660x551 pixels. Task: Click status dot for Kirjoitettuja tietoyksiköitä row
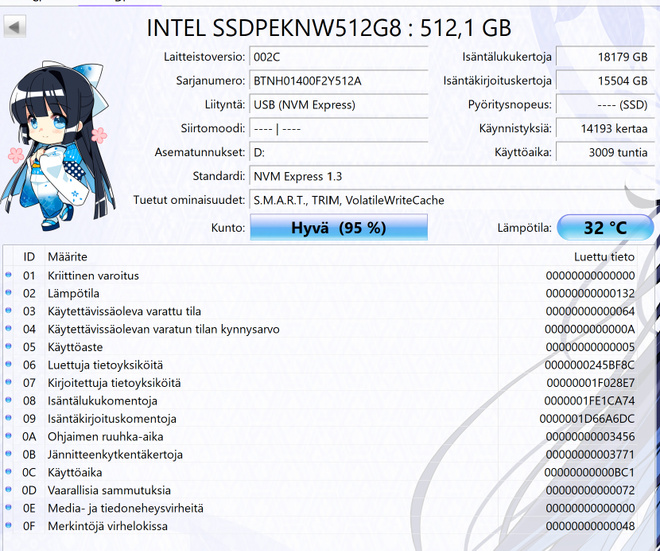pos(8,382)
